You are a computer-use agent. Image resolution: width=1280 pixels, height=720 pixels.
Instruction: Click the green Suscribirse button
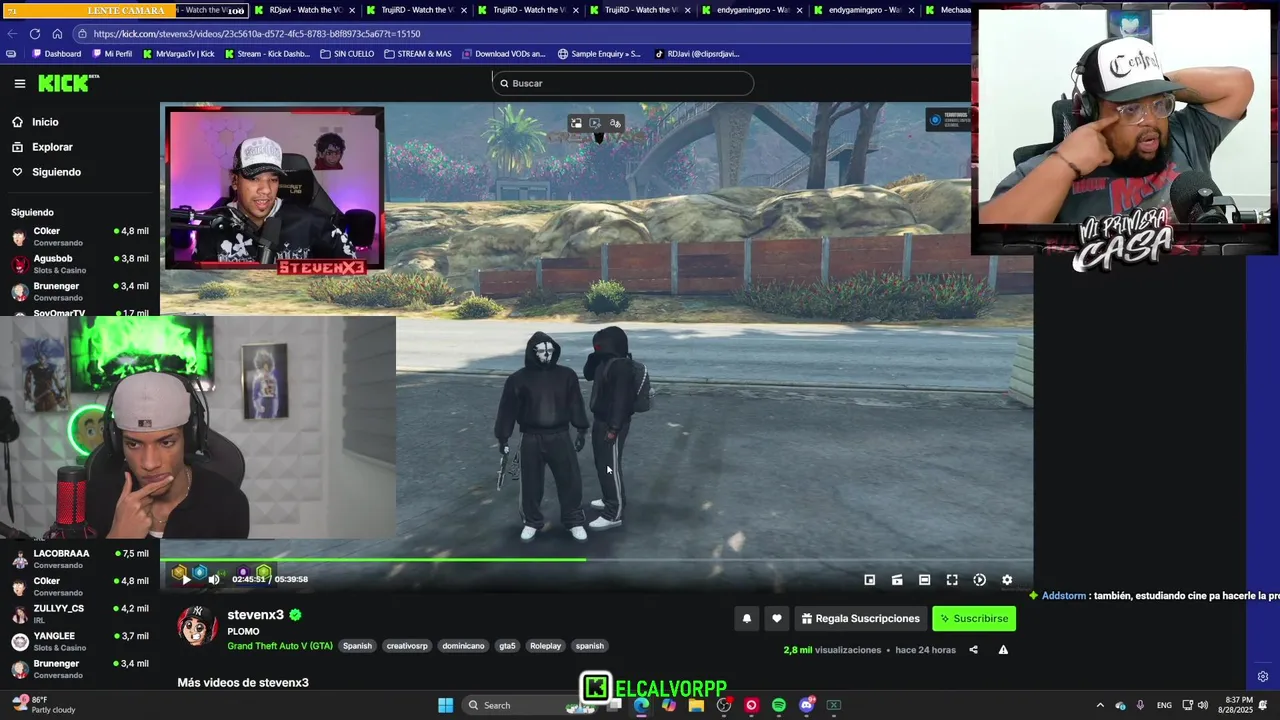pos(974,619)
